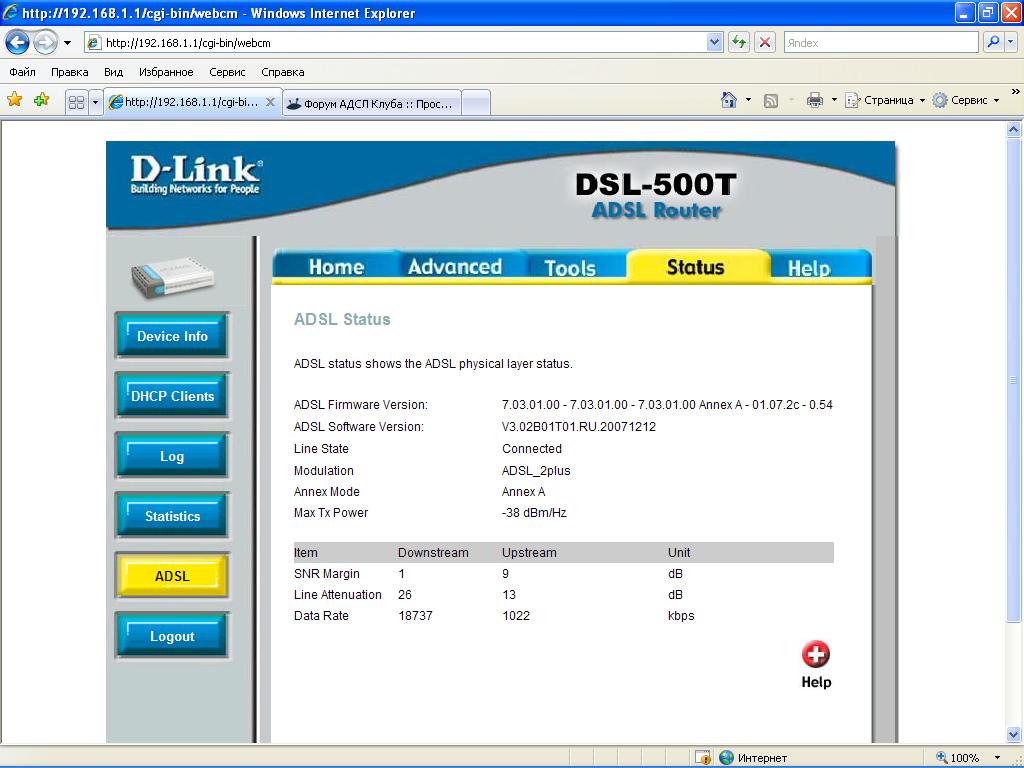Close the current 192.168.1.1 browser tab

click(270, 102)
